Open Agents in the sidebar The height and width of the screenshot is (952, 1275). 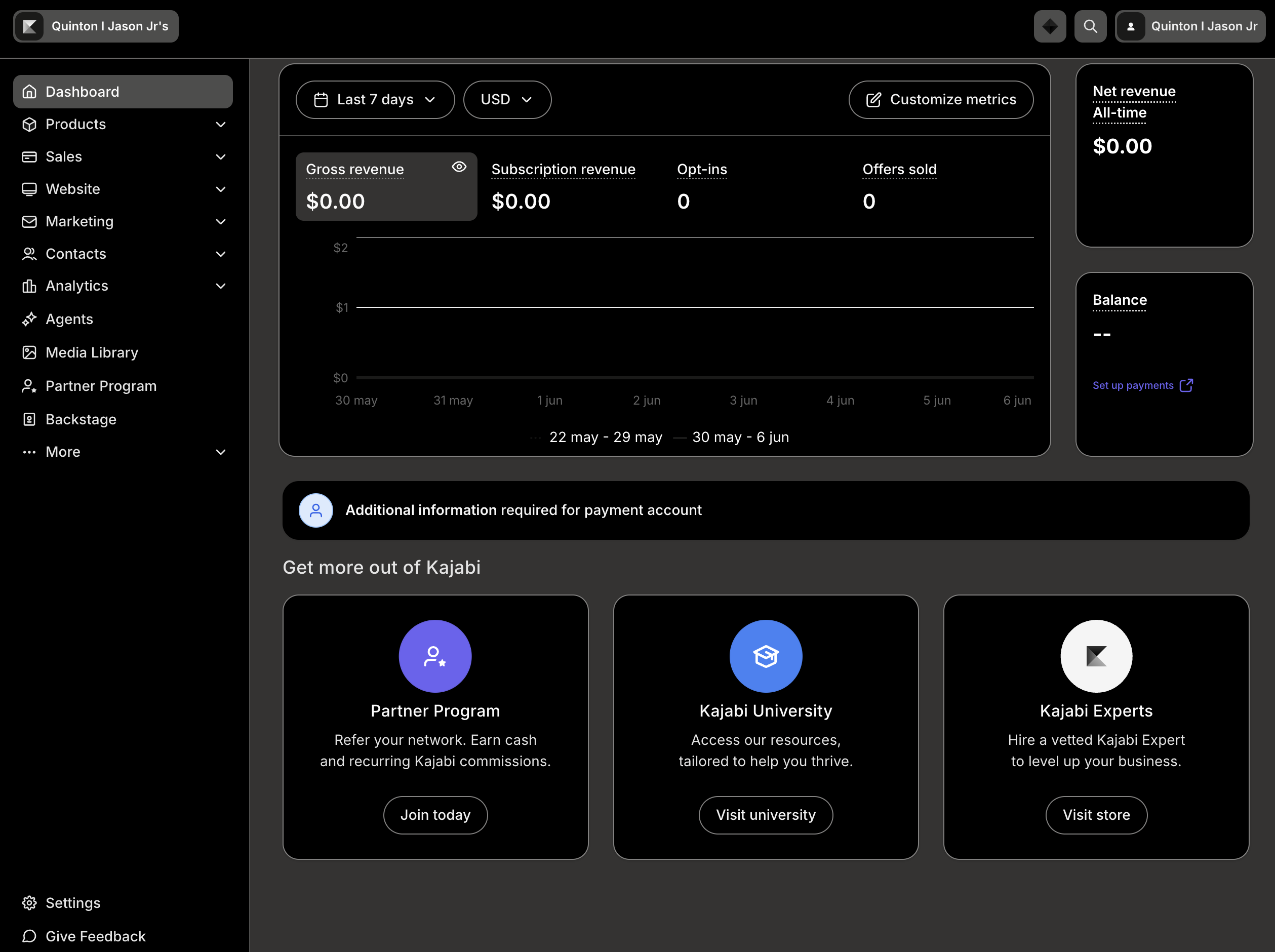tap(123, 319)
